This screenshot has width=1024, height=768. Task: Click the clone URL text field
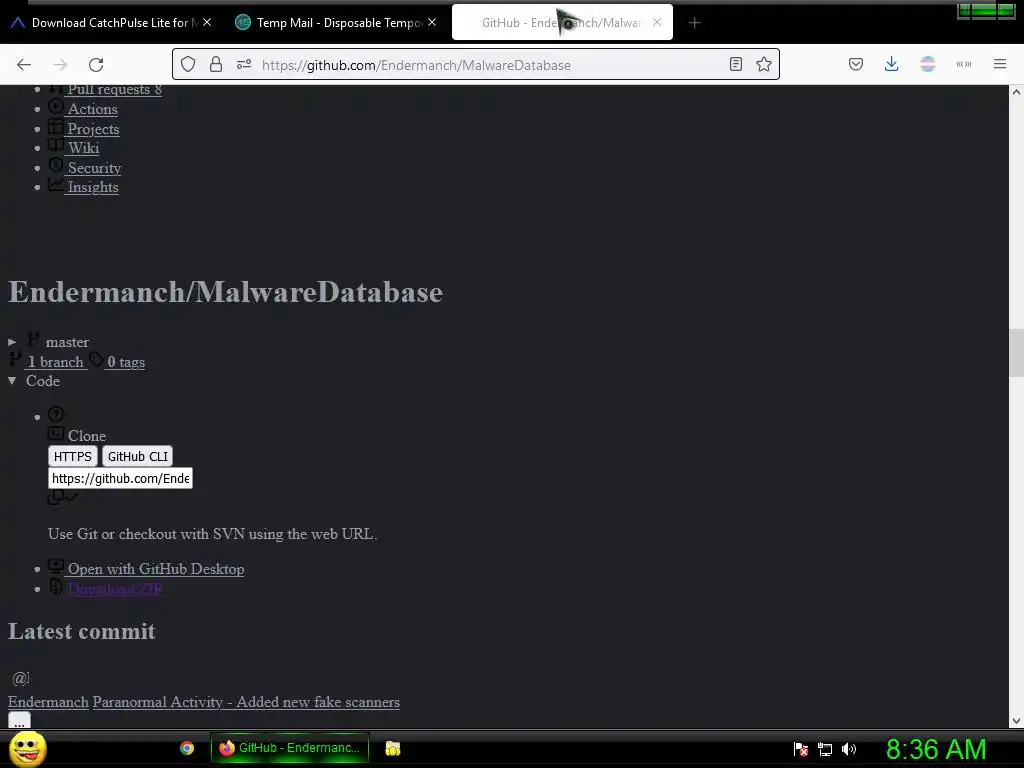pyautogui.click(x=120, y=479)
